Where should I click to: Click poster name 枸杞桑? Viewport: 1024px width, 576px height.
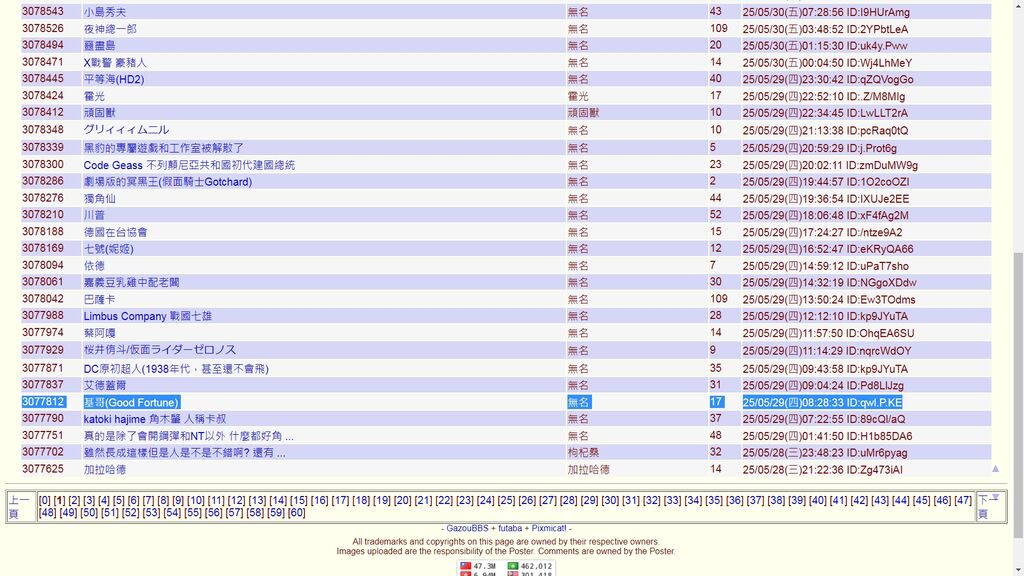[x=583, y=452]
